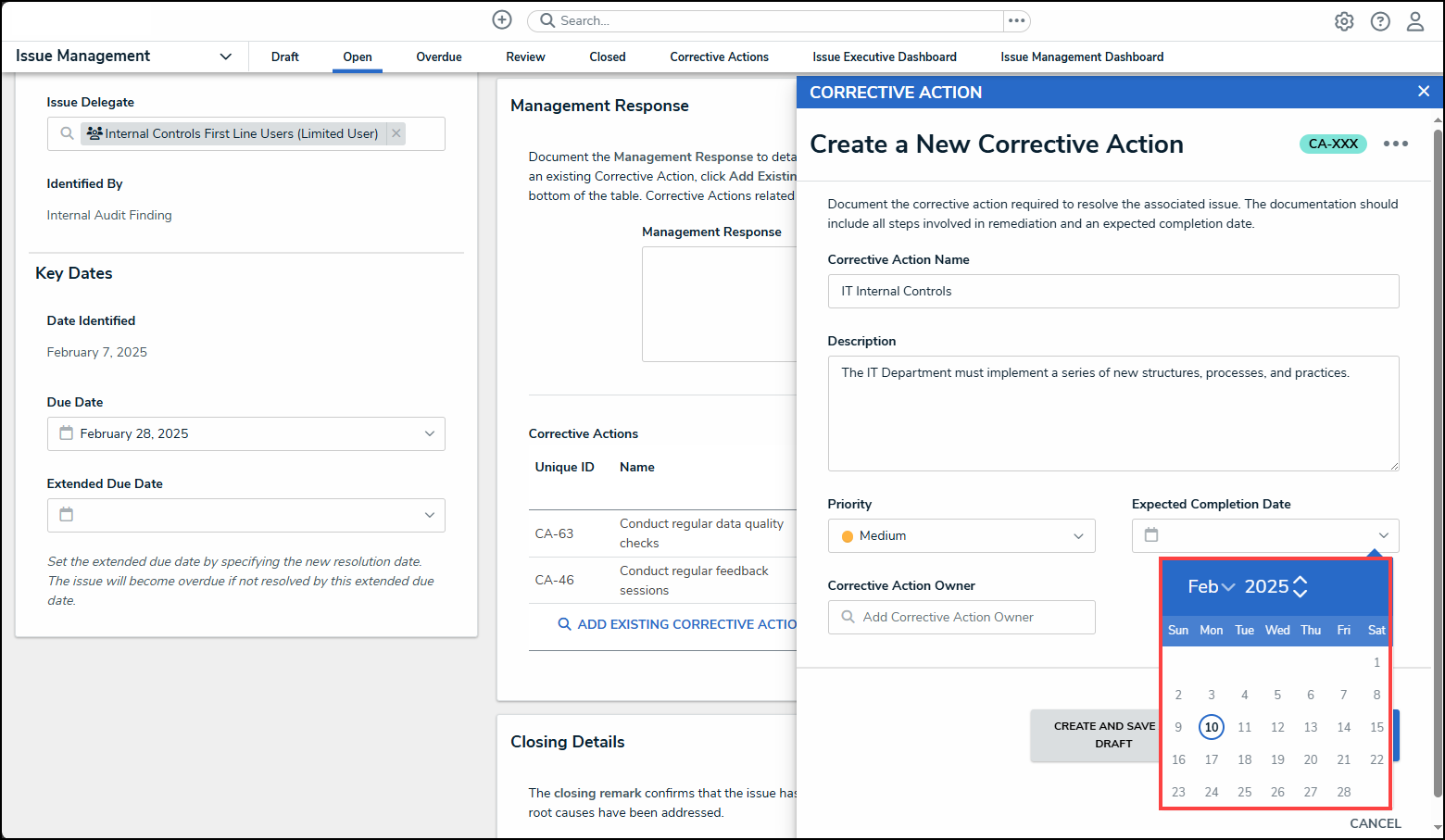Select February 20 in the calendar
The height and width of the screenshot is (840, 1445).
[1310, 759]
